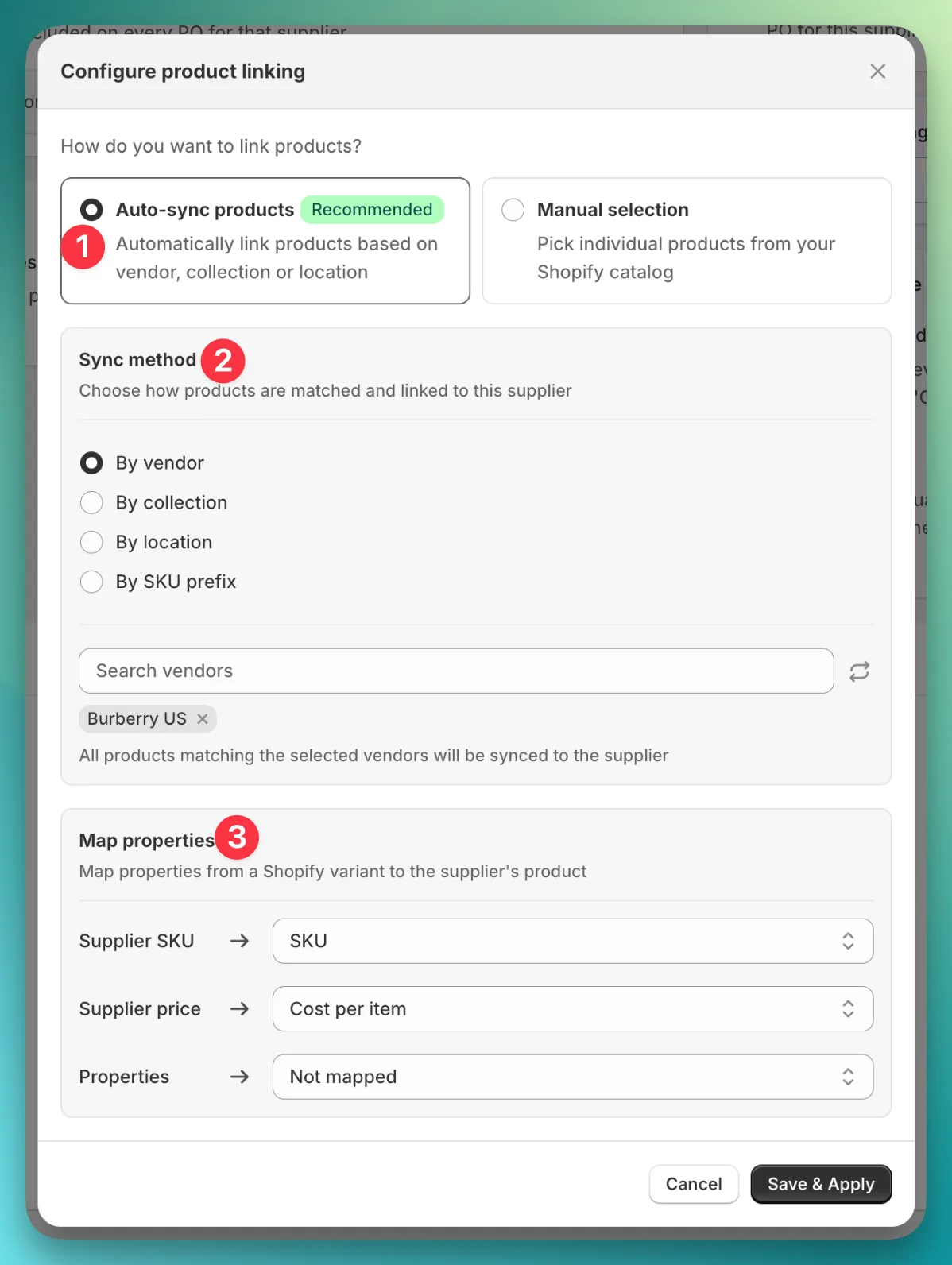Close the Configure product linking dialog
952x1265 pixels.
[877, 72]
